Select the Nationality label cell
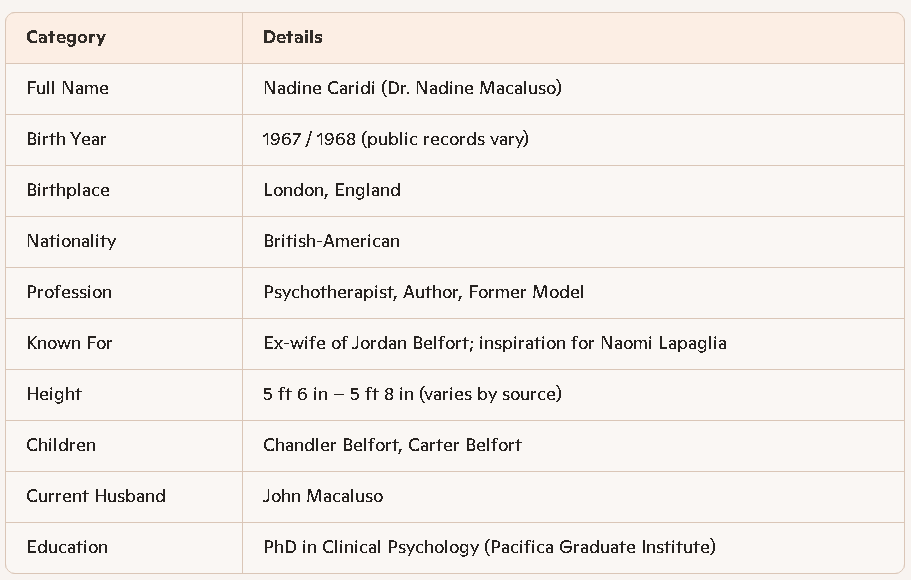 tap(71, 241)
